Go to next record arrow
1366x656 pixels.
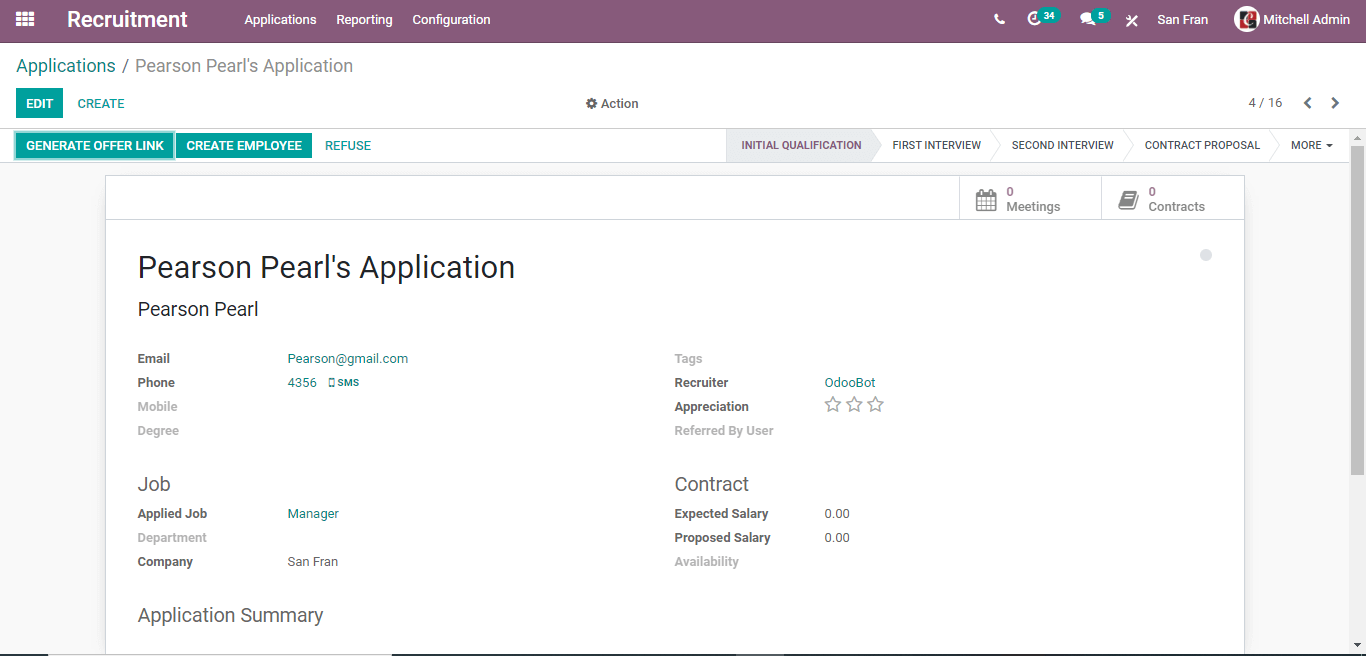(x=1335, y=103)
